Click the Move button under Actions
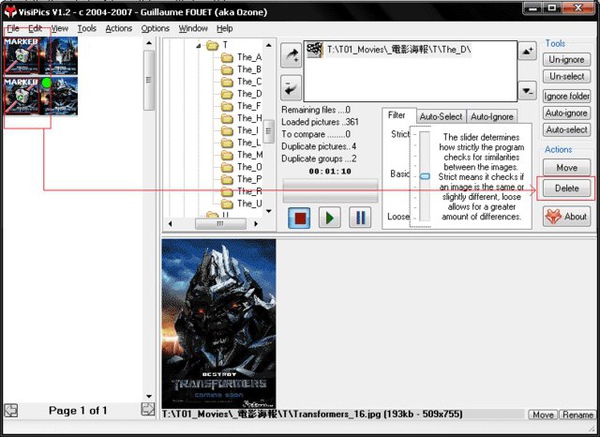 pyautogui.click(x=566, y=168)
